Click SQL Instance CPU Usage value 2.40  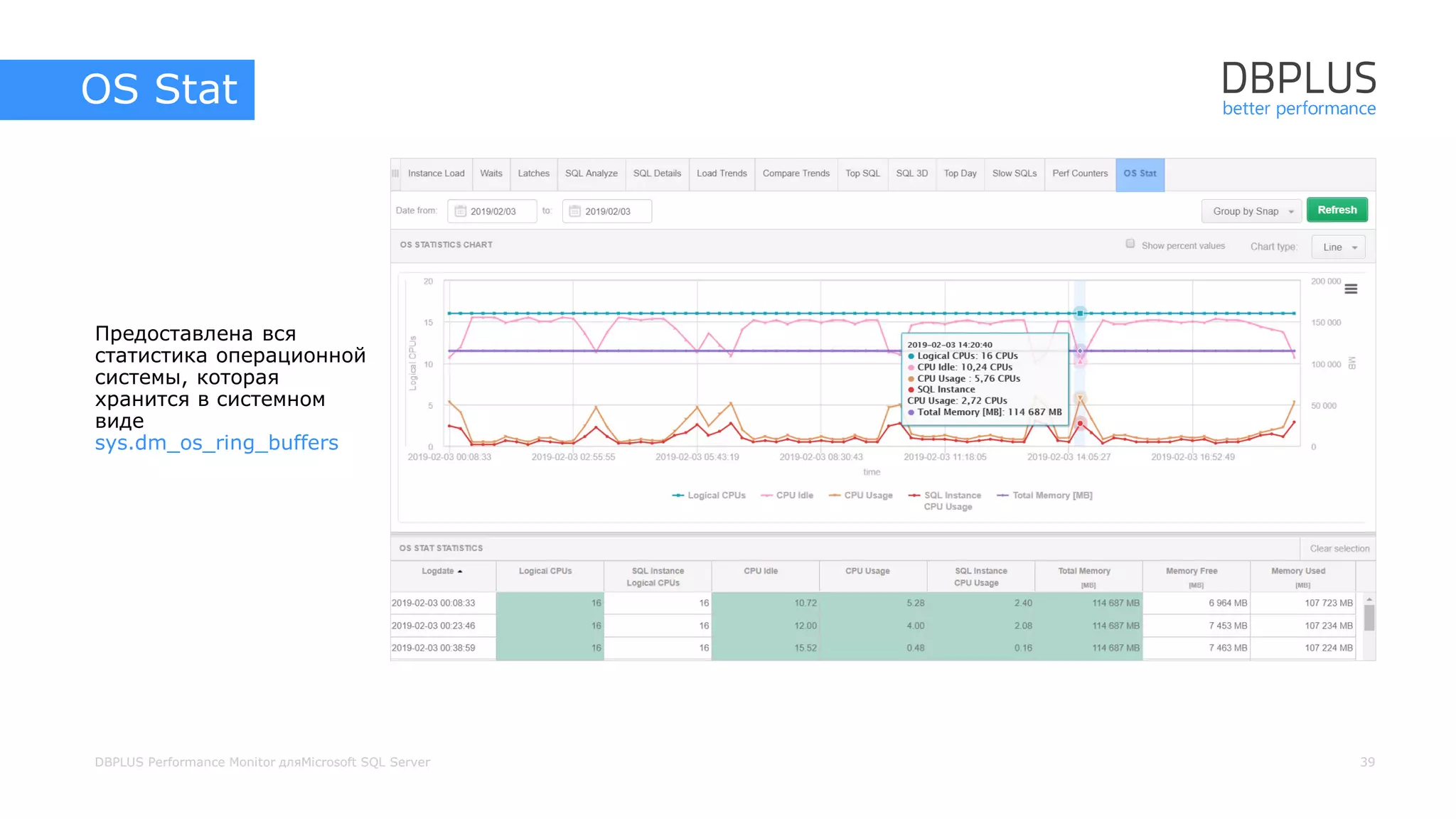(1023, 604)
